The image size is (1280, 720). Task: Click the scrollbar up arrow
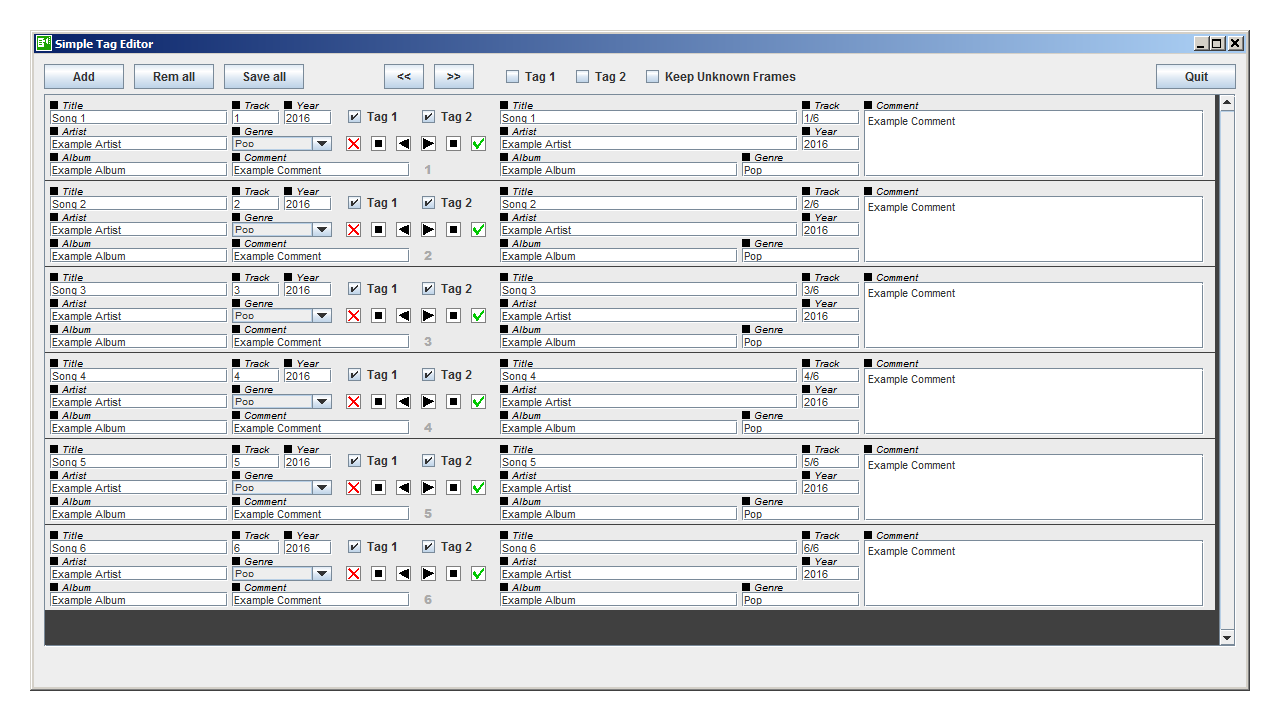pyautogui.click(x=1227, y=103)
